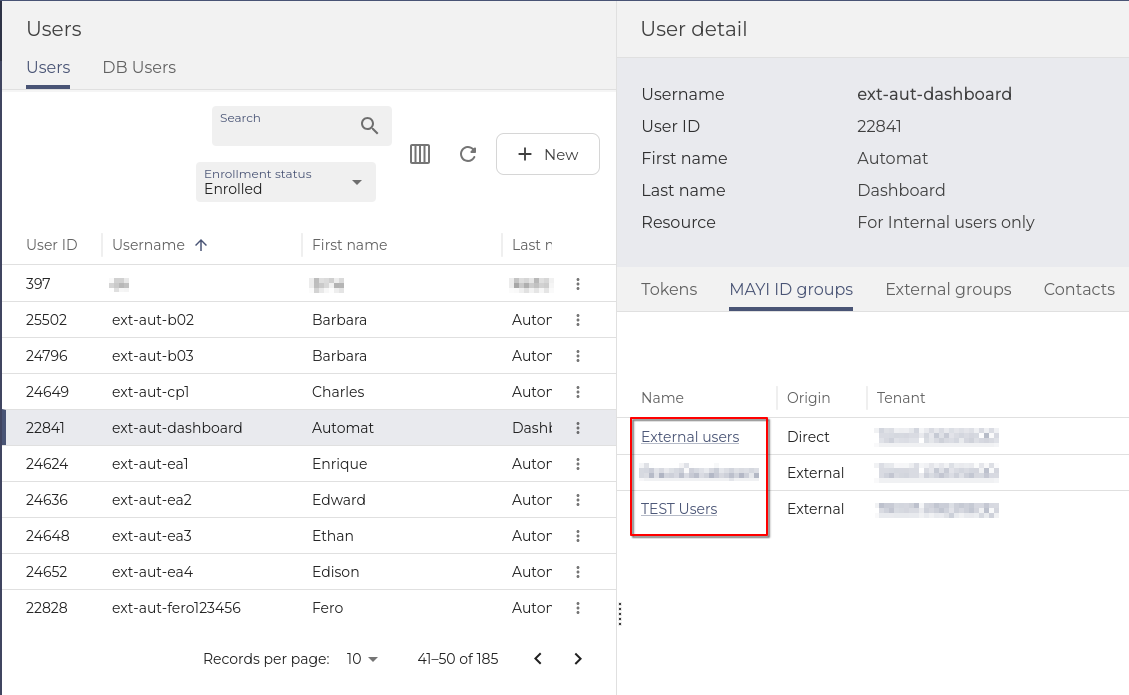
Task: Go to the next page of records
Action: [x=578, y=658]
